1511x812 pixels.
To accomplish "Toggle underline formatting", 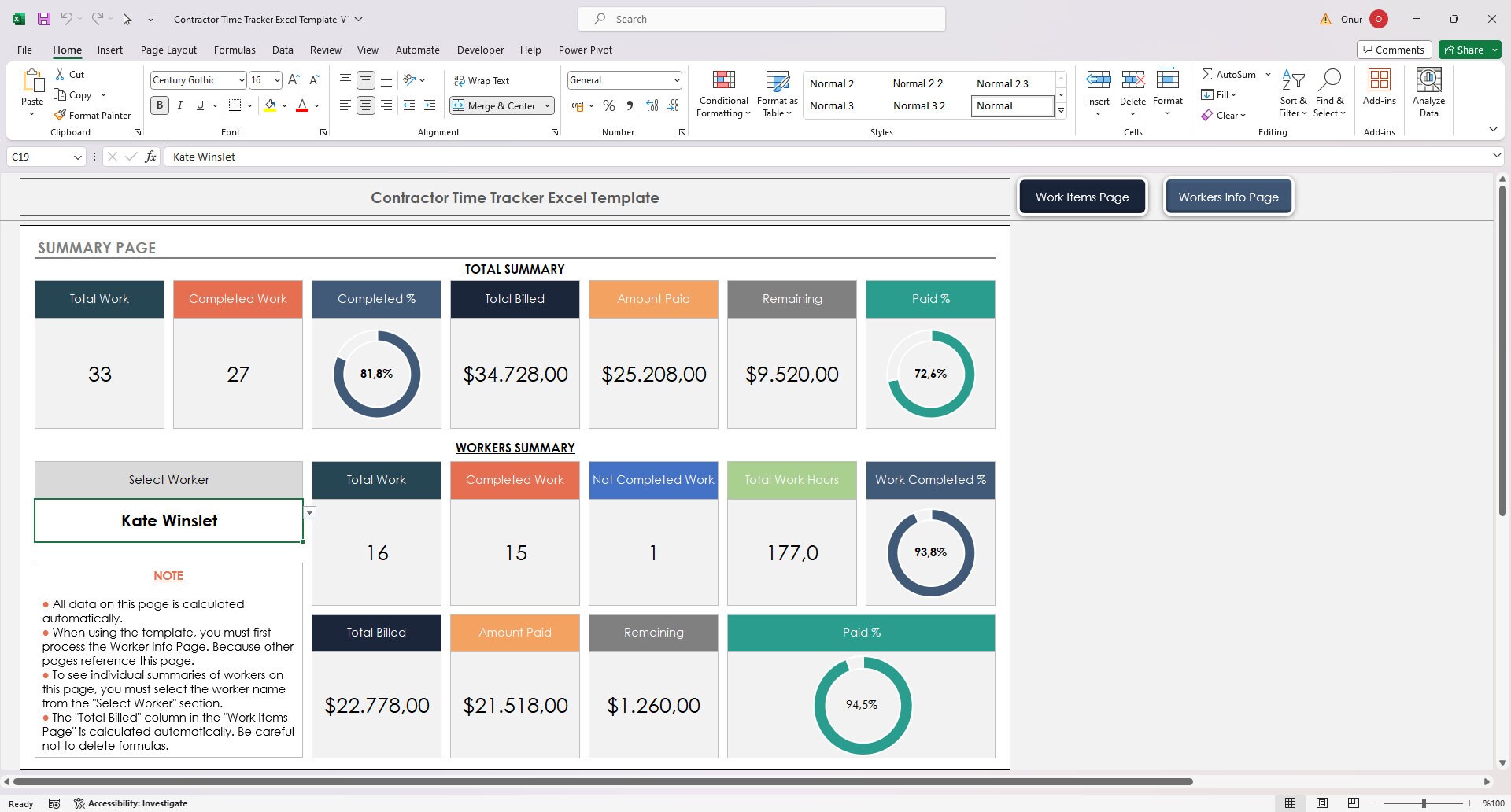I will [199, 105].
